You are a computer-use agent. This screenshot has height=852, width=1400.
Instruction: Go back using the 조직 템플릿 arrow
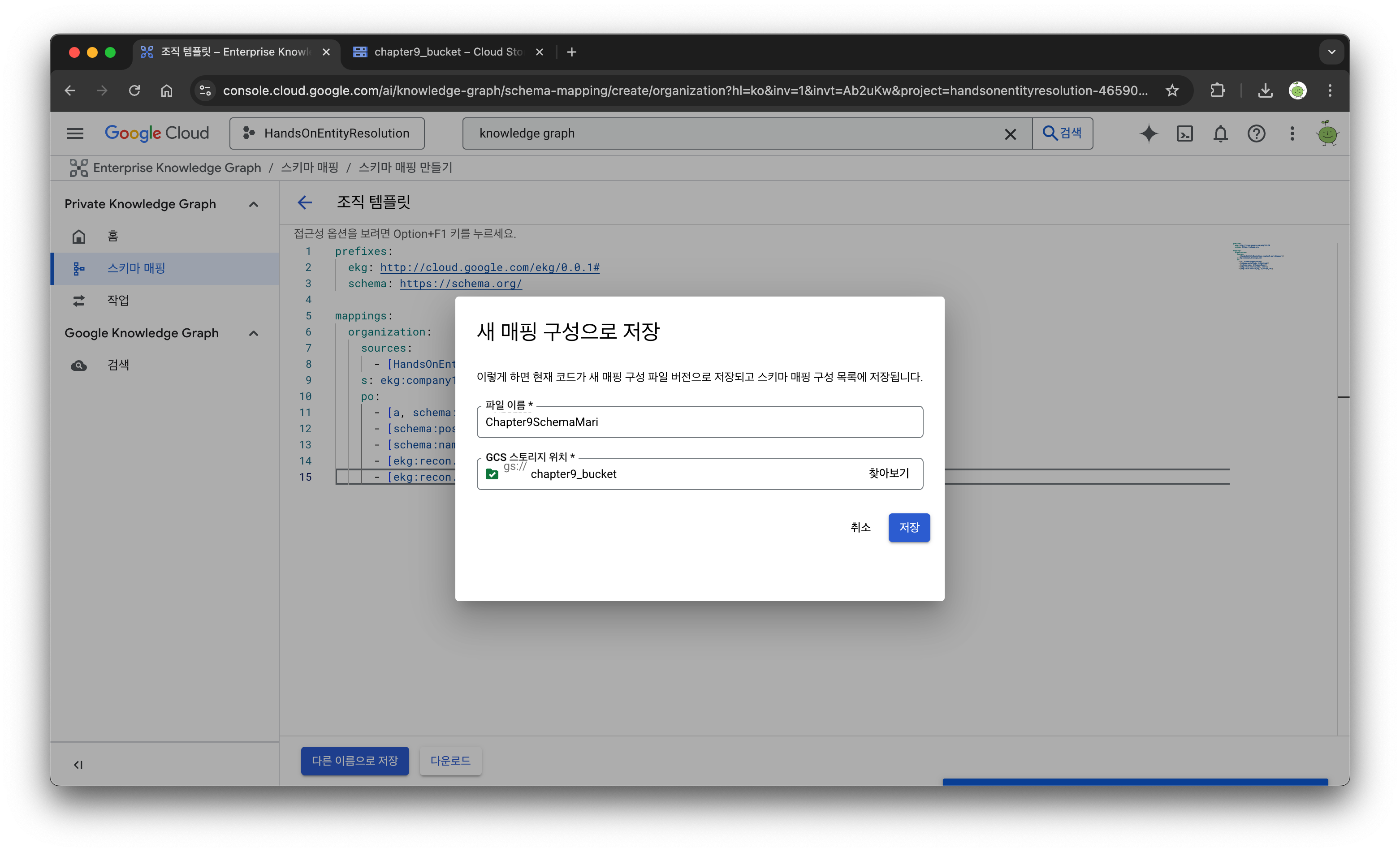(305, 202)
